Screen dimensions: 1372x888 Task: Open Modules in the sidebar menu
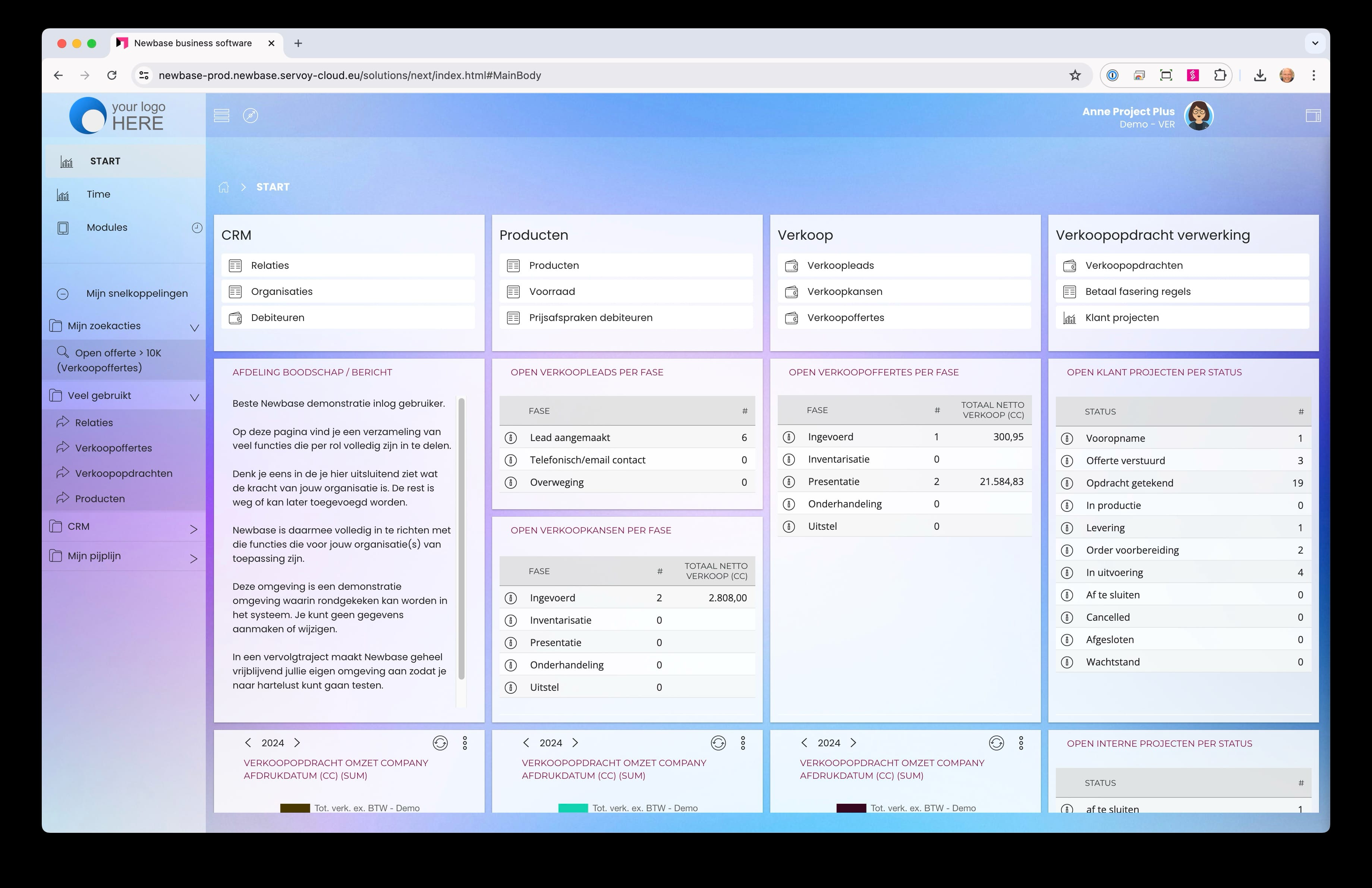tap(107, 228)
